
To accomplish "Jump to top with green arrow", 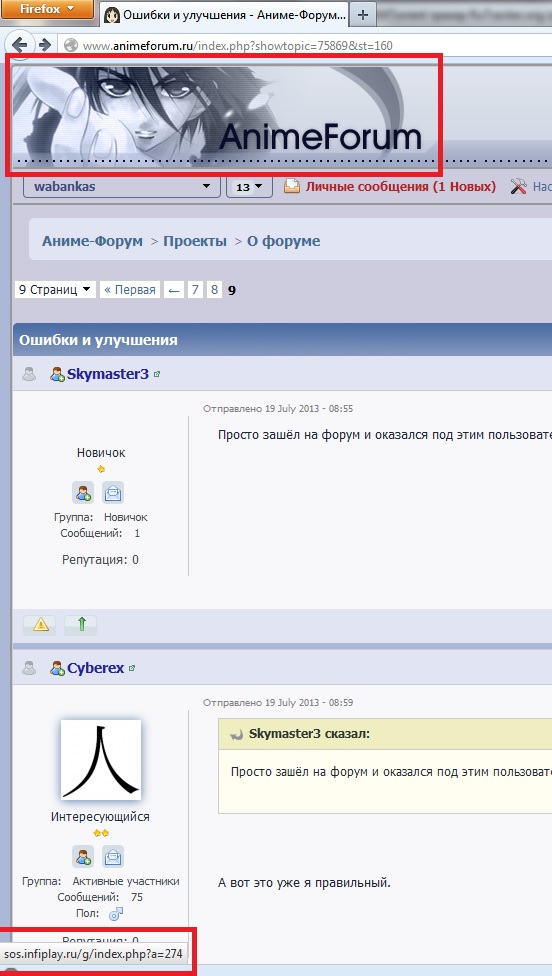I will point(81,624).
